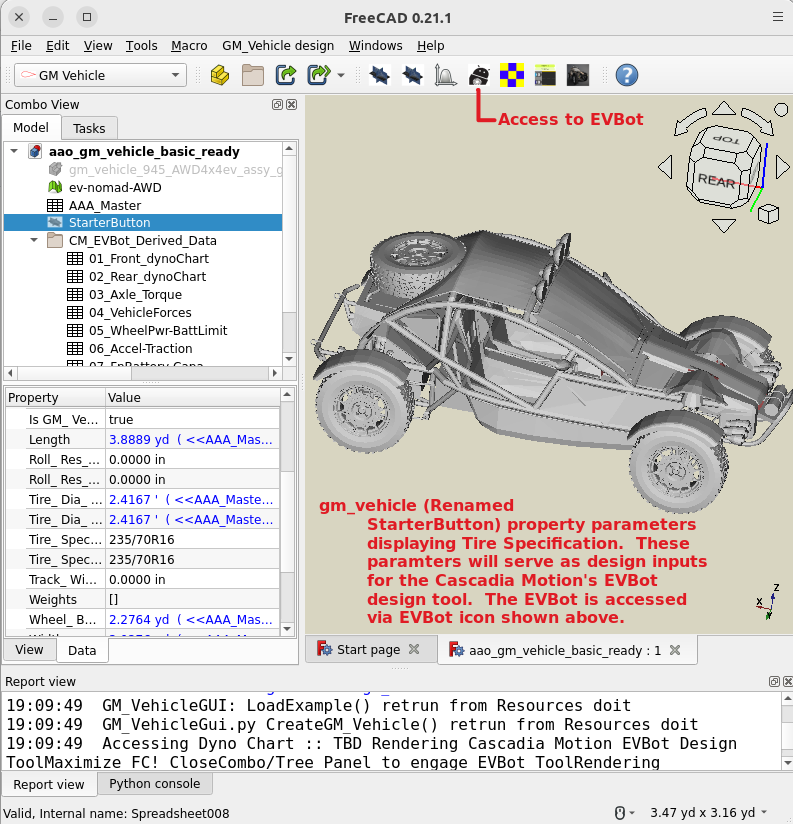Collapse the aao_gm_vehicle_basic_ready document tree
Viewport: 793px width, 824px height.
click(x=14, y=152)
